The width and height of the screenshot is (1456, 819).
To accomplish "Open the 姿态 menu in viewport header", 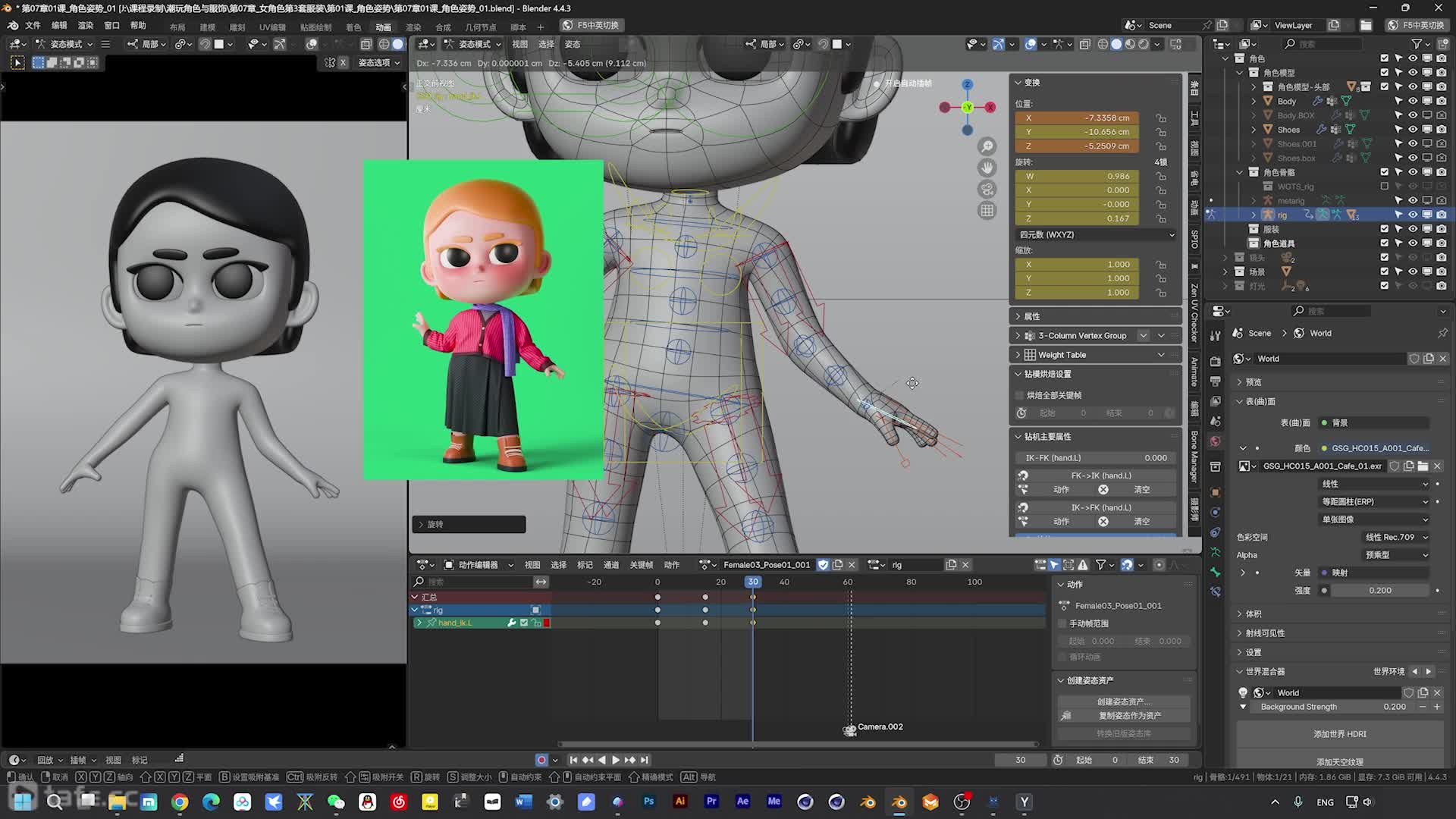I will [x=573, y=44].
